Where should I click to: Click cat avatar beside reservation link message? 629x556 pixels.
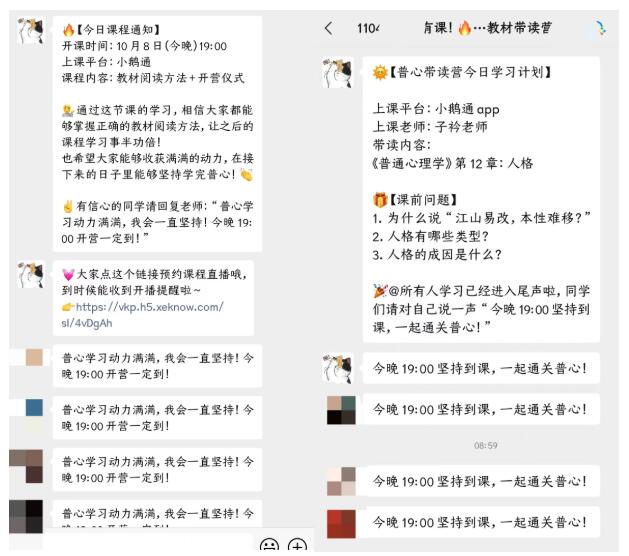31,274
